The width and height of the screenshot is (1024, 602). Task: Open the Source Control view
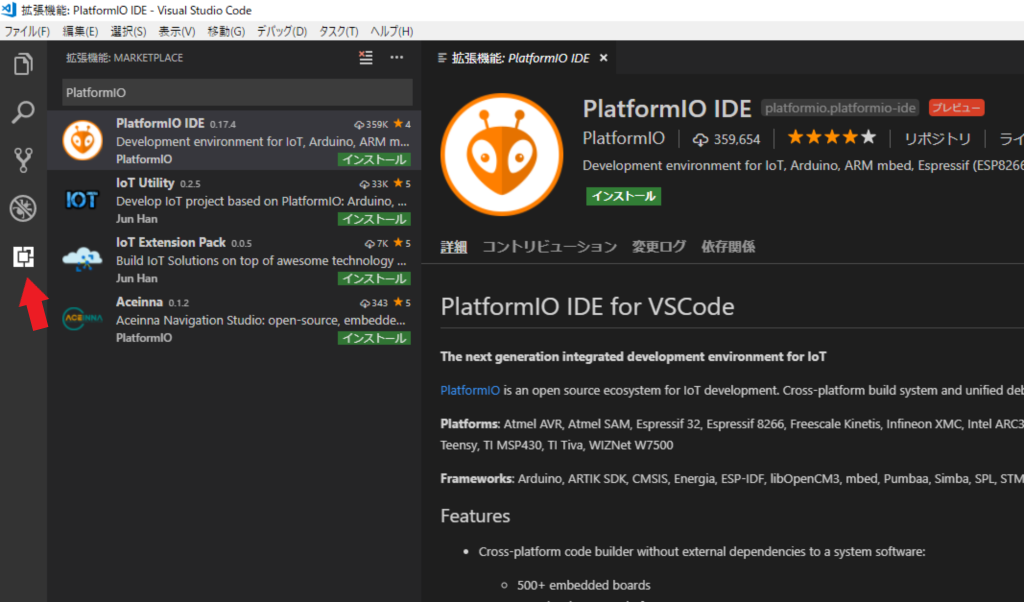point(23,160)
